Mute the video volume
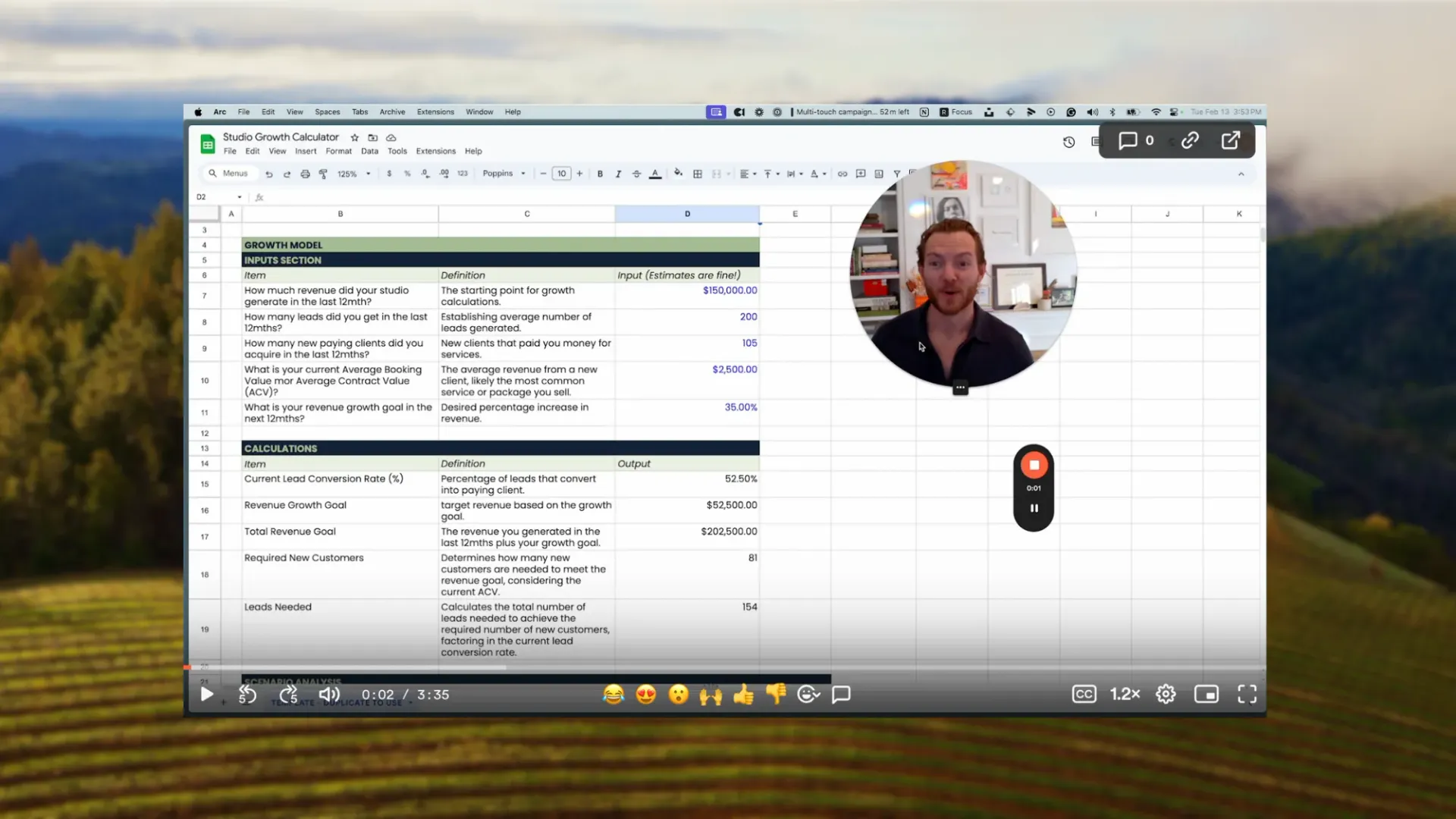The image size is (1456, 819). coord(329,694)
